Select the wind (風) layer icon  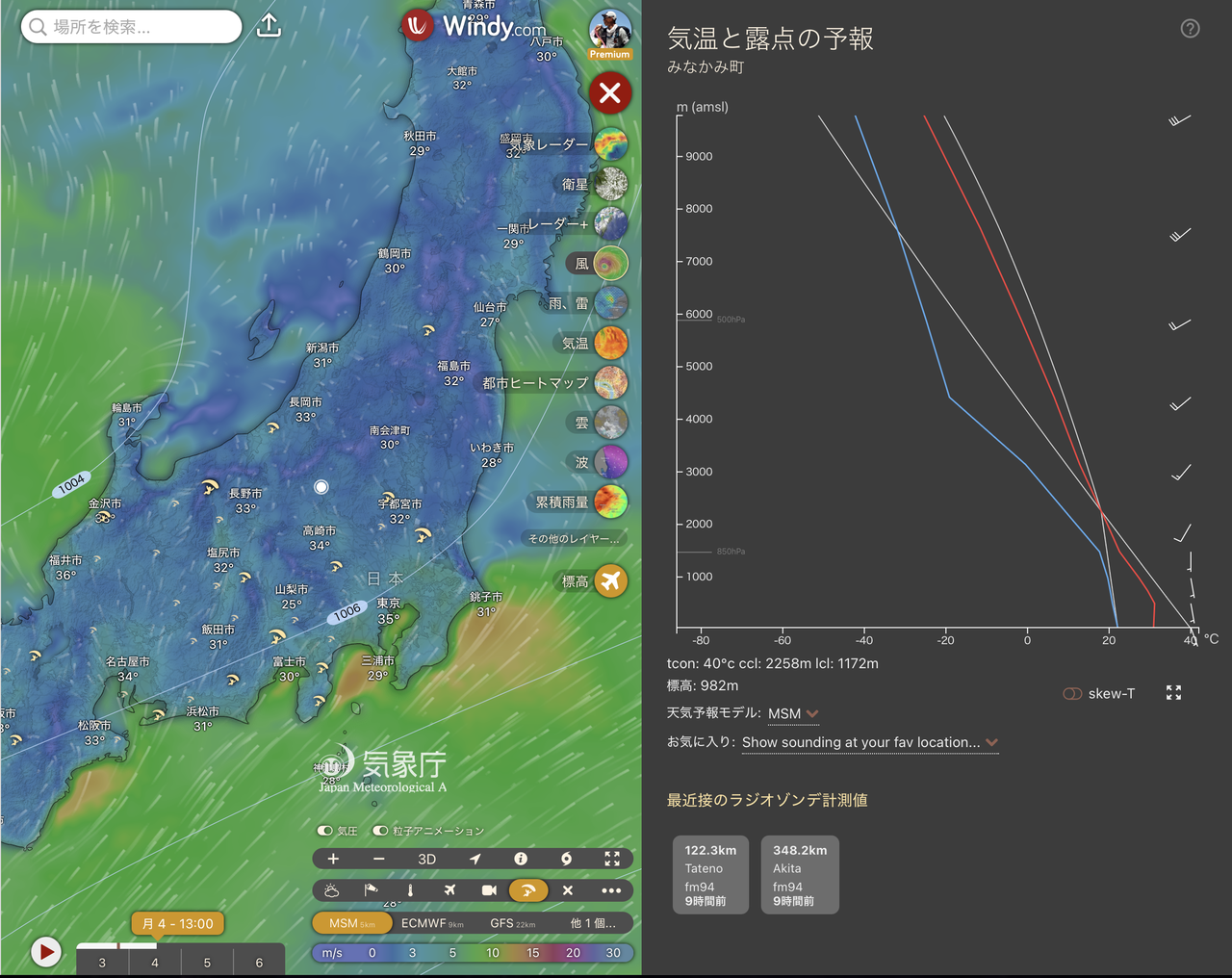pyautogui.click(x=610, y=263)
